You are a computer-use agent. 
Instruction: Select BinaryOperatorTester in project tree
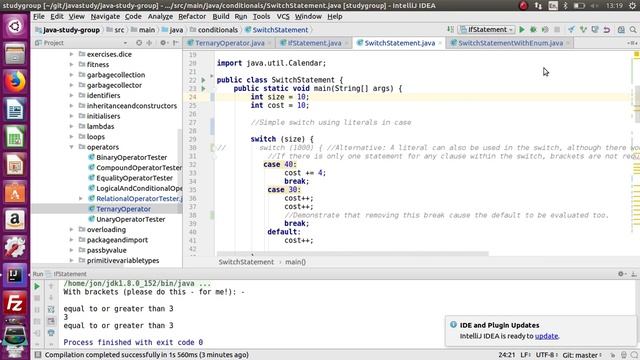(x=131, y=157)
